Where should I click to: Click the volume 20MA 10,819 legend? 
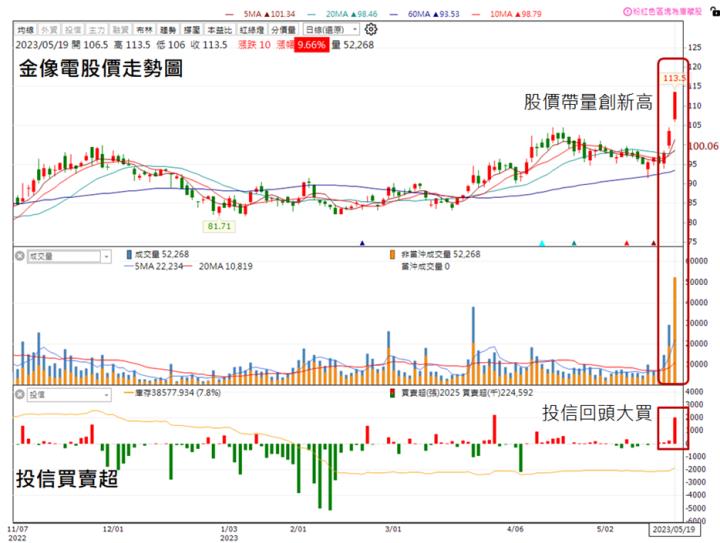click(220, 267)
